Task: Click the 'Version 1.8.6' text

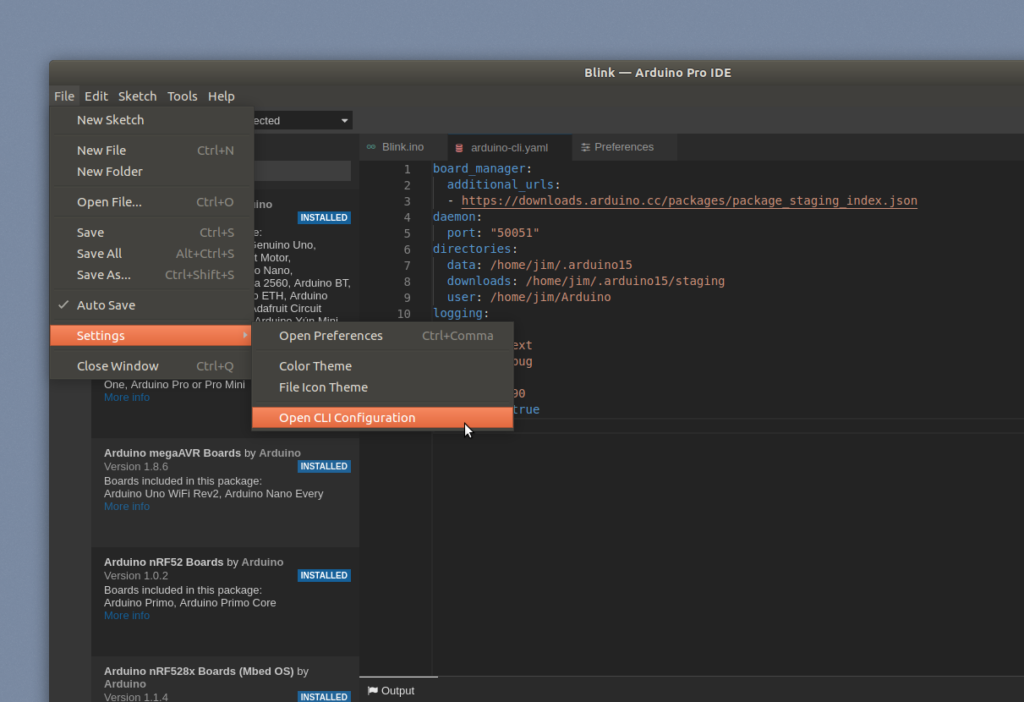Action: (136, 466)
